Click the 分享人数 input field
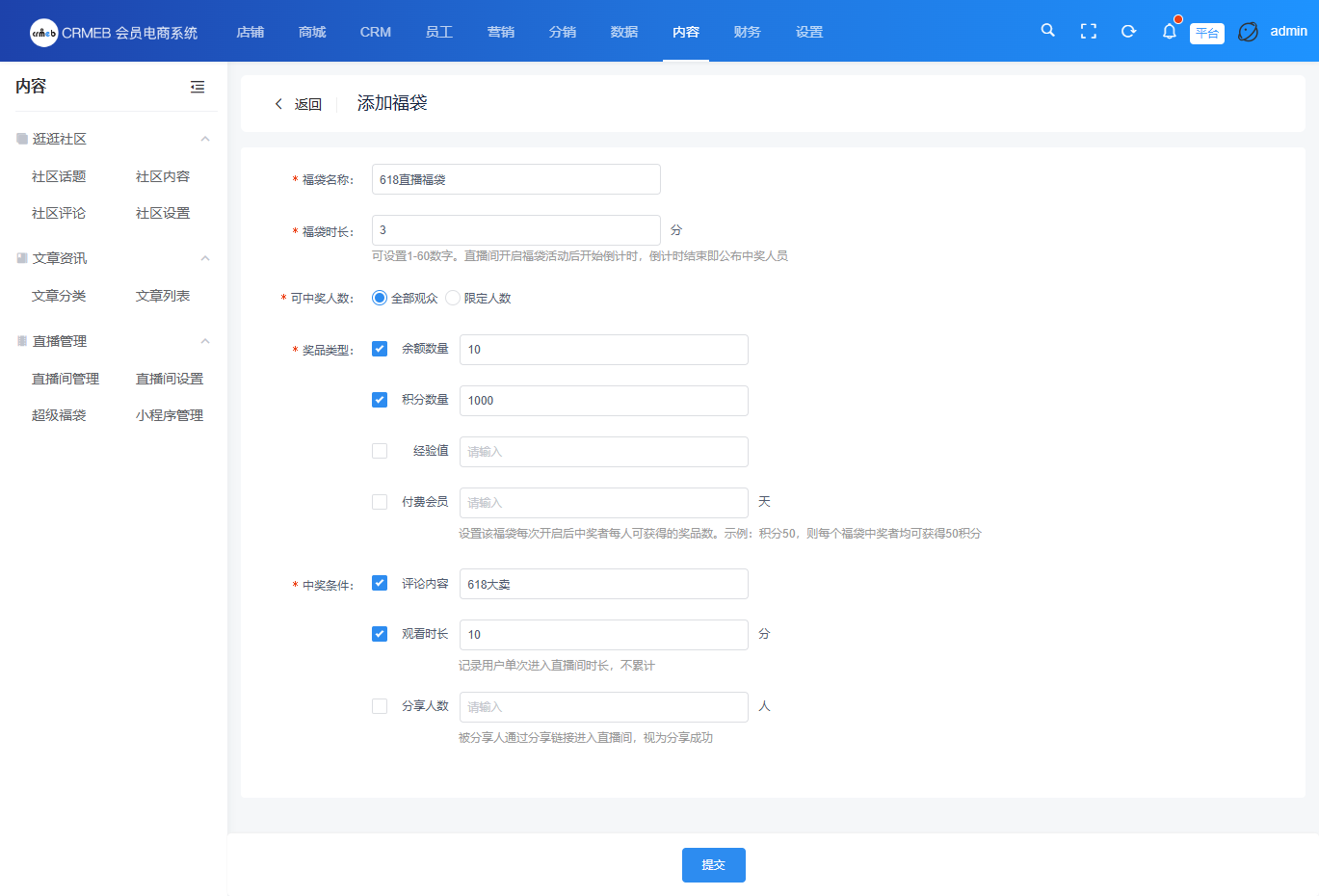This screenshot has width=1319, height=896. [x=604, y=707]
